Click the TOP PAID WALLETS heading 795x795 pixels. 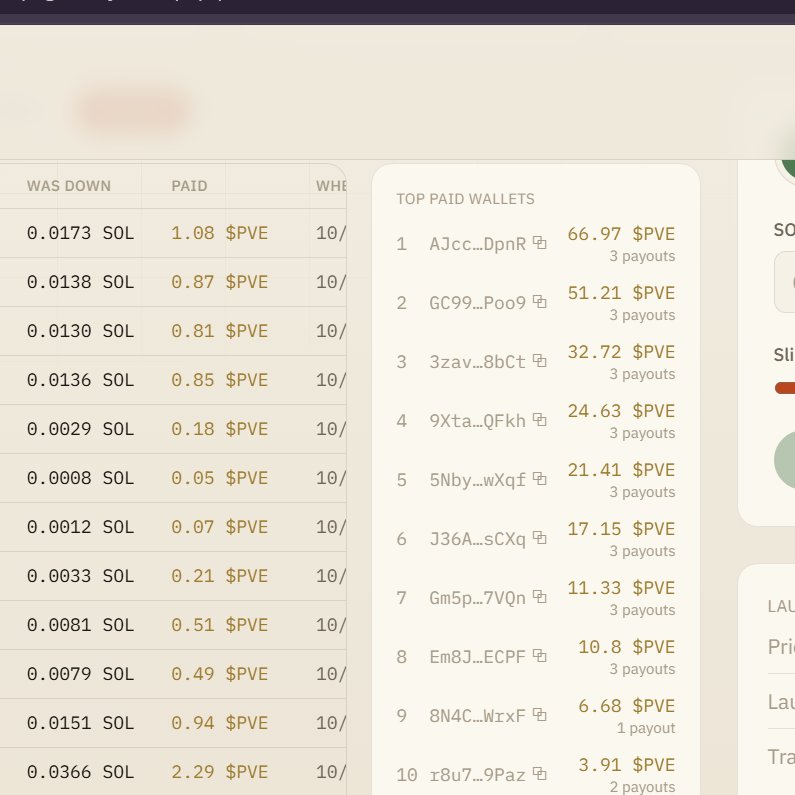(465, 199)
